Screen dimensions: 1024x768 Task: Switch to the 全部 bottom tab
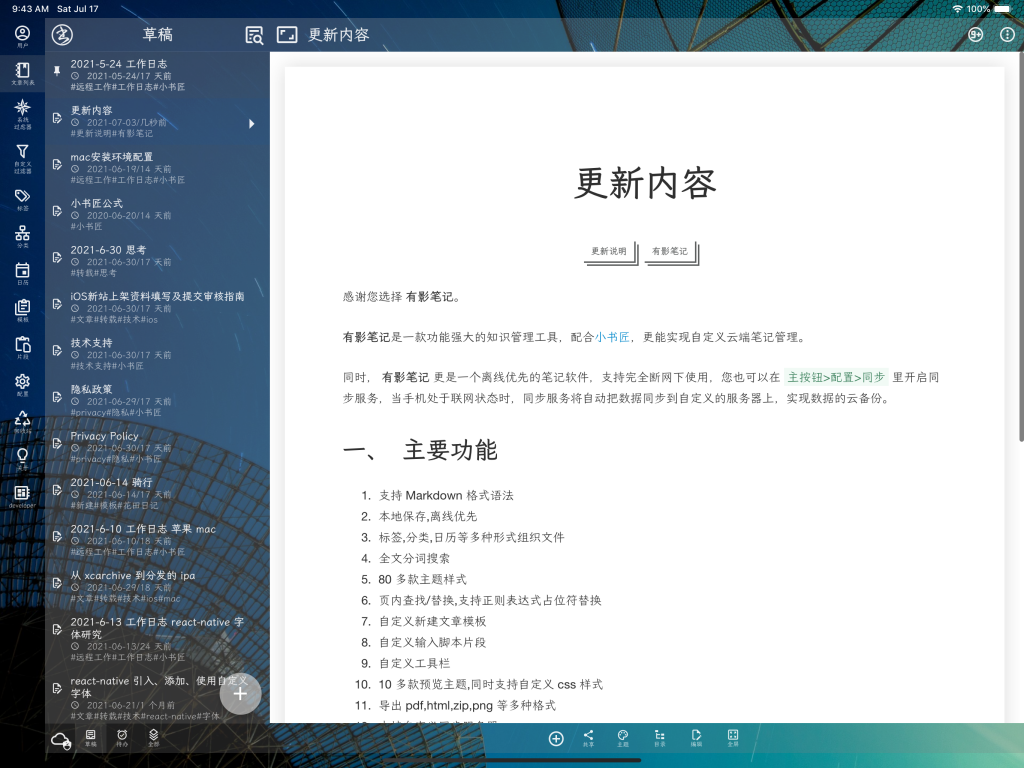tap(153, 738)
